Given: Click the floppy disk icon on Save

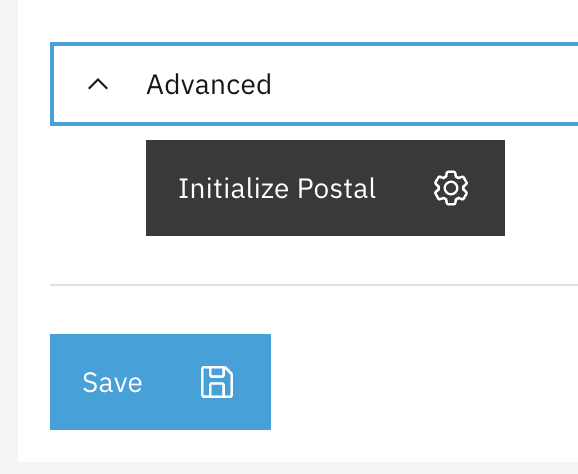Looking at the screenshot, I should 217,382.
